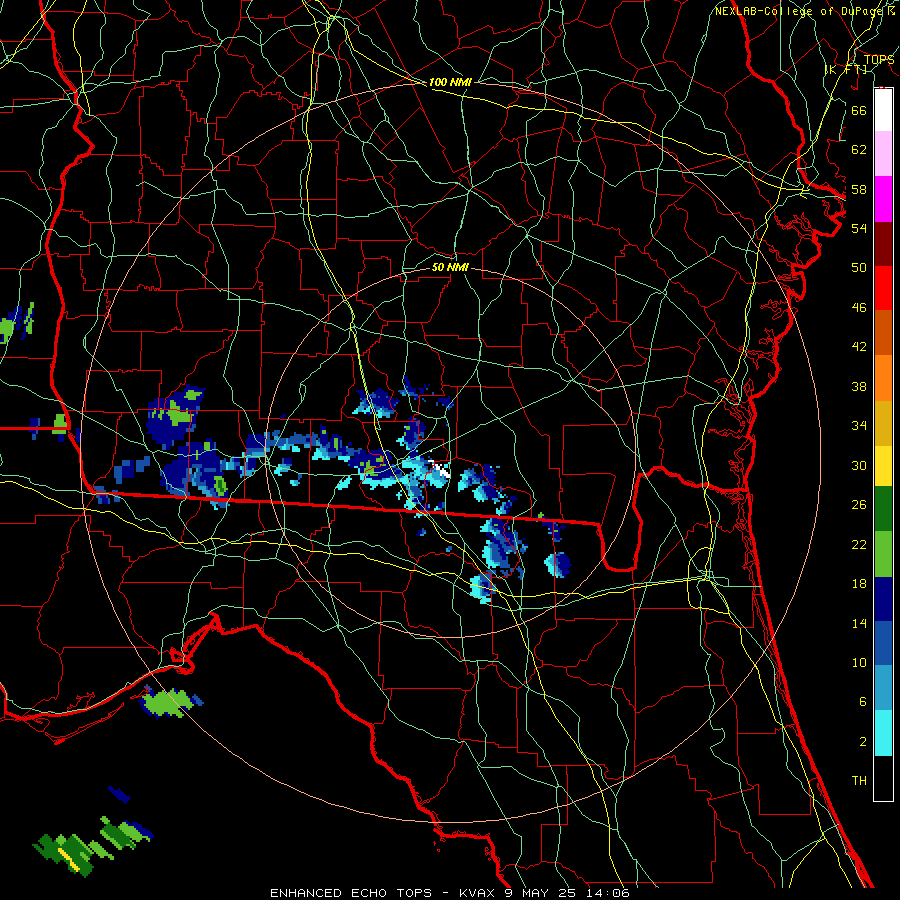Click the dark green legend swatch
The width and height of the screenshot is (900, 900).
[883, 509]
